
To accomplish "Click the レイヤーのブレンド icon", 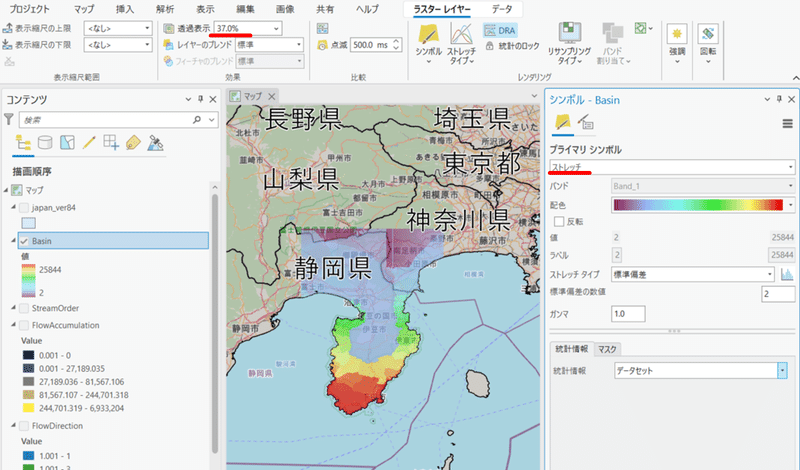I will (168, 45).
